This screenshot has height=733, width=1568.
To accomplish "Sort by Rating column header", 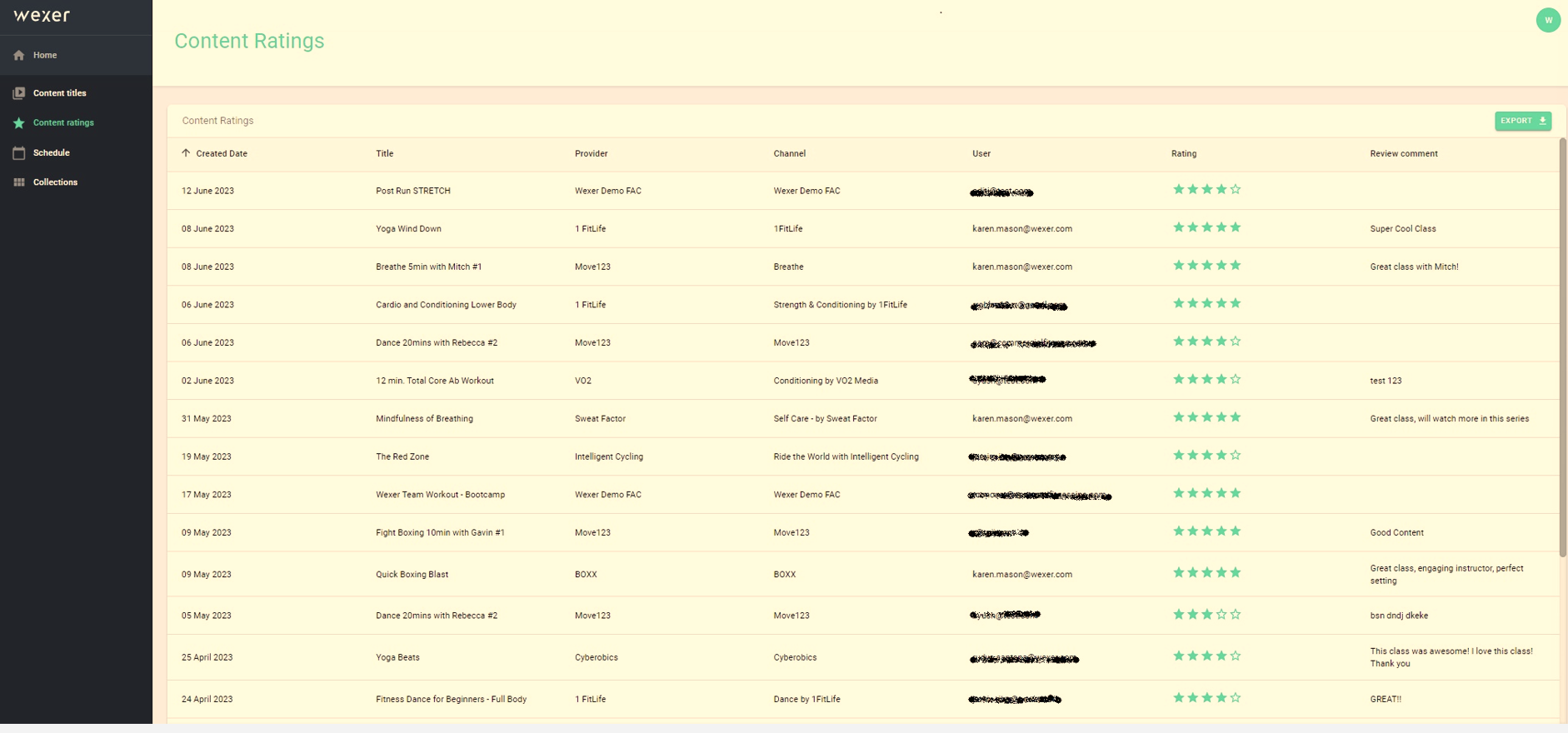I will (1183, 154).
